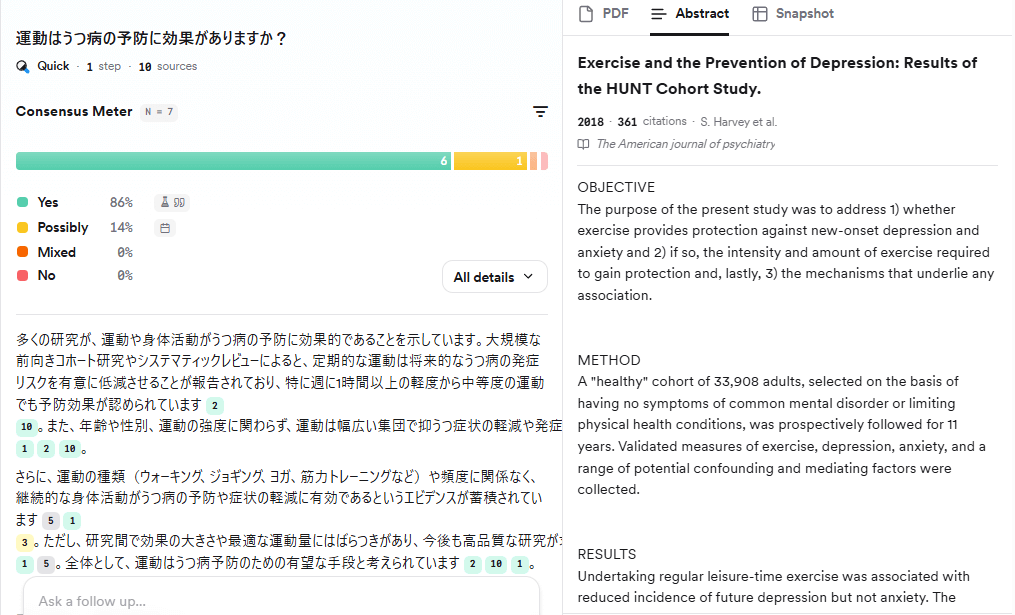1015x615 pixels.
Task: Click the red No legend dot
Action: click(23, 276)
